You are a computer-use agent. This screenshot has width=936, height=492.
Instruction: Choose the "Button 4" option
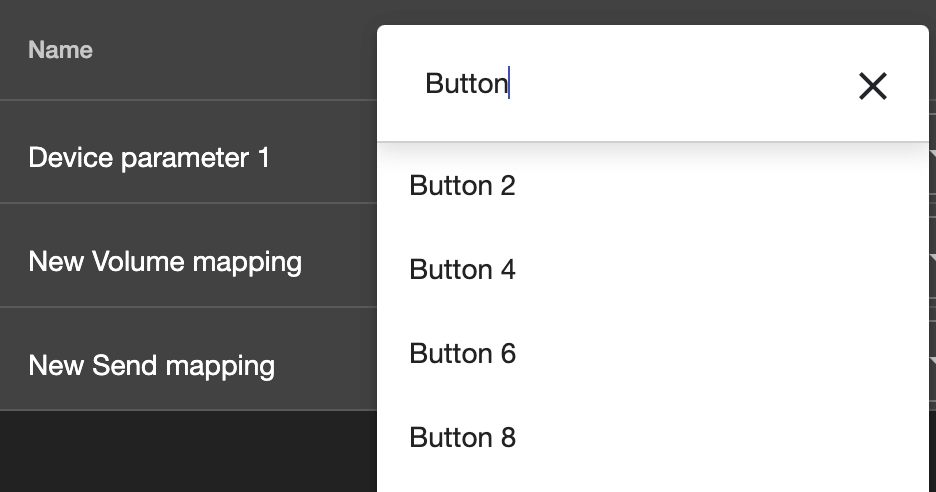click(462, 270)
